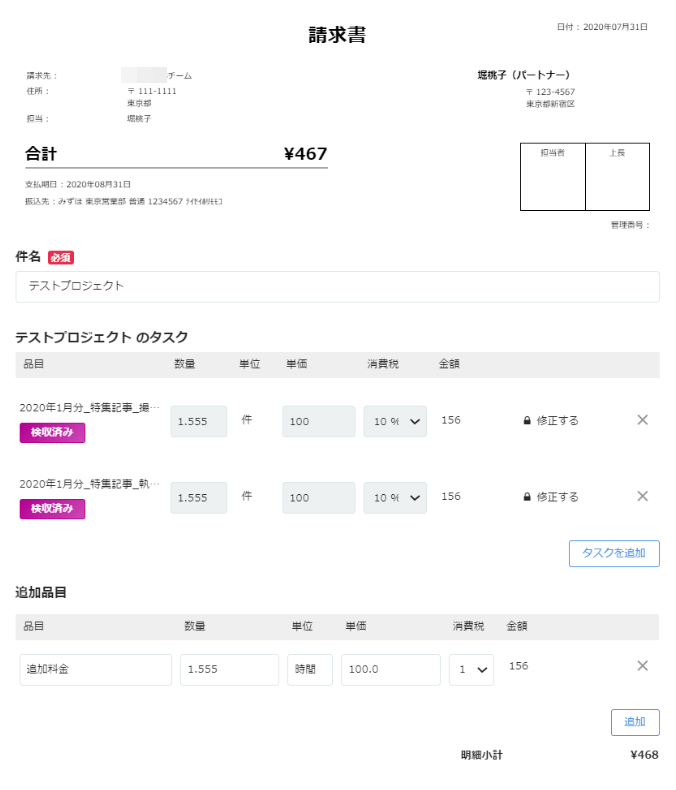
Task: Click the 追加料金 item name field
Action: pos(96,670)
